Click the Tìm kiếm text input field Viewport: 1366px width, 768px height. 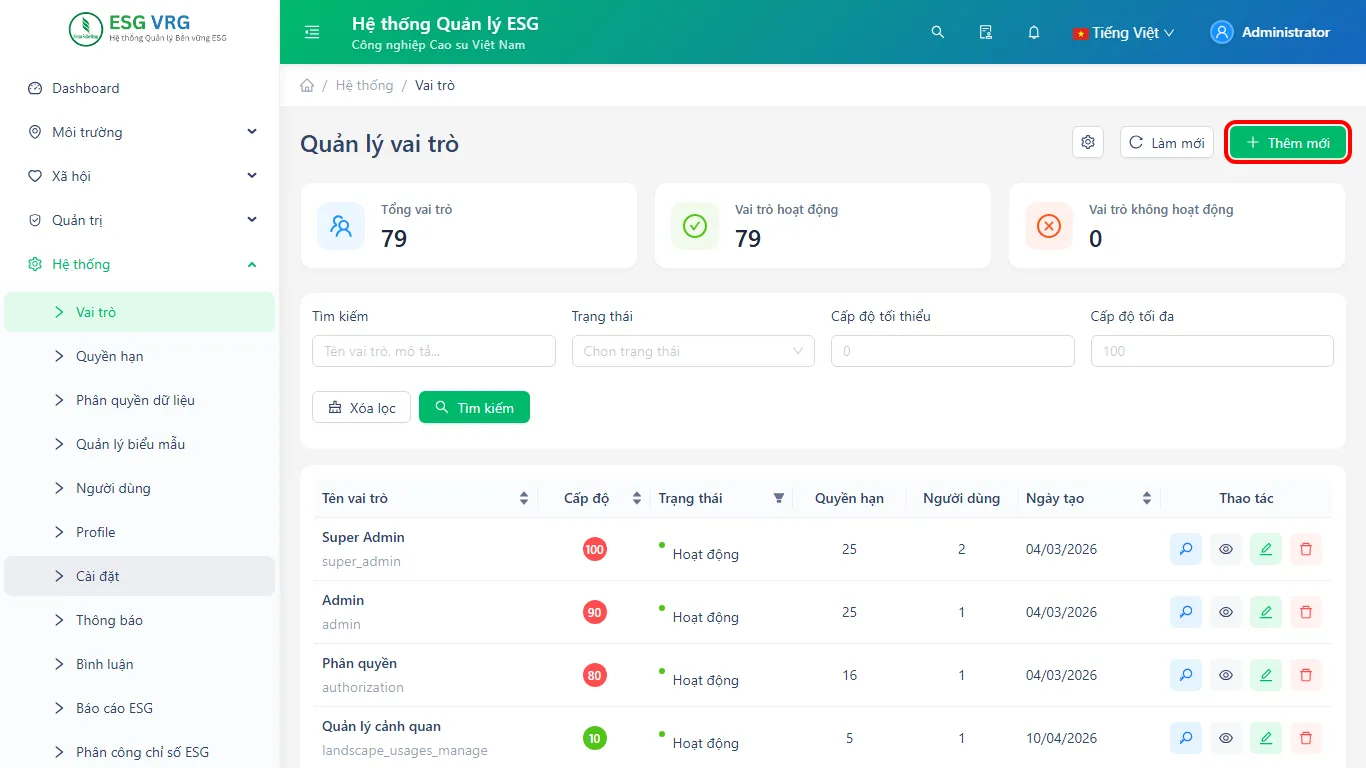(x=434, y=351)
